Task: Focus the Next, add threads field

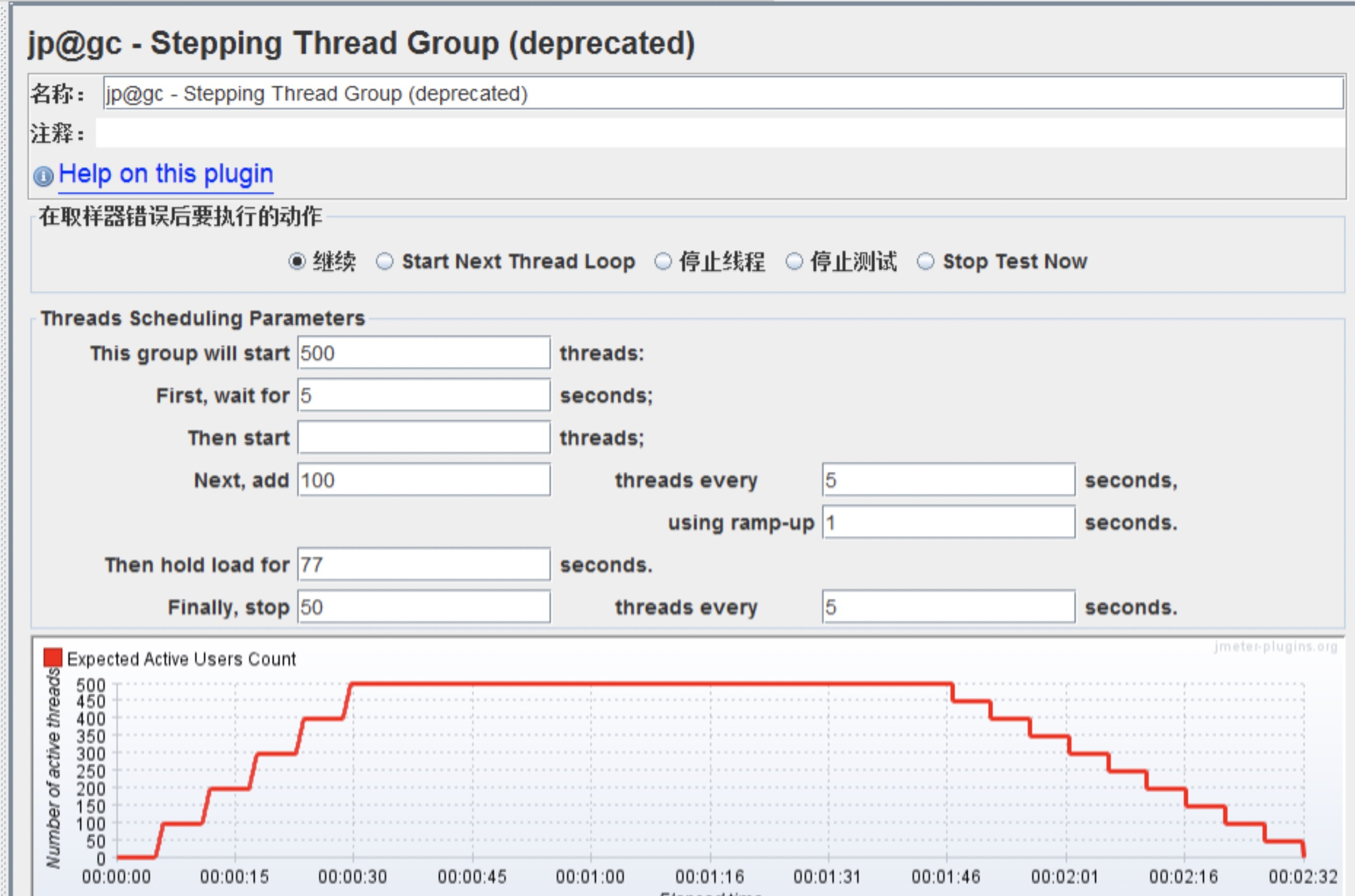Action: pyautogui.click(x=424, y=480)
